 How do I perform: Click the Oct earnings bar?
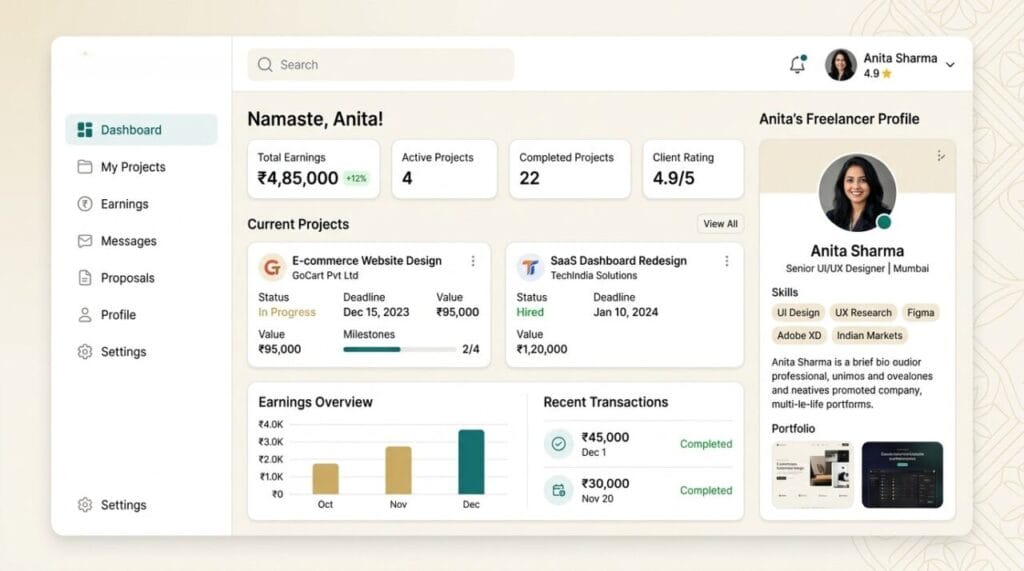[325, 479]
